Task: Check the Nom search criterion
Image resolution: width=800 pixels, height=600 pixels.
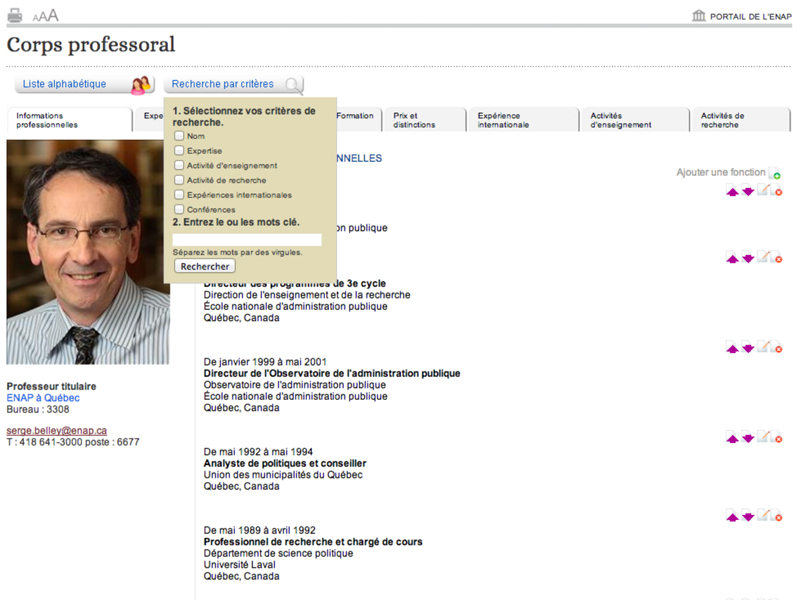Action: pos(179,136)
